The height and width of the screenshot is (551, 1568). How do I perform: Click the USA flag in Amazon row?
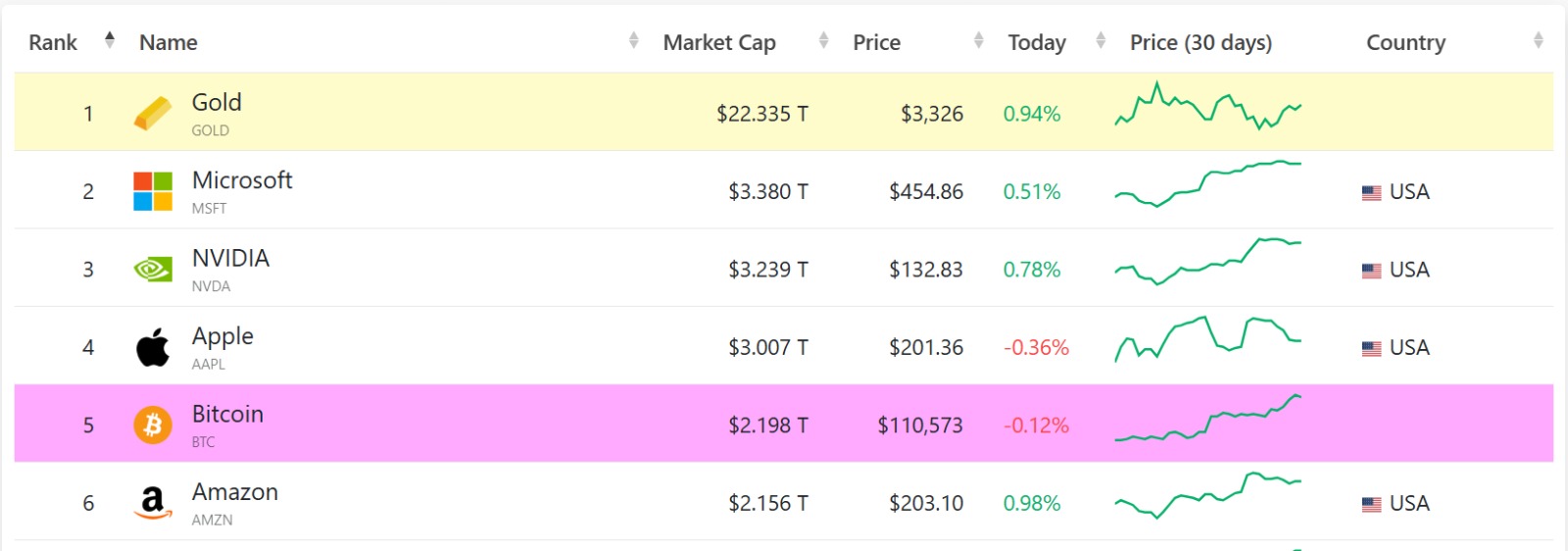pyautogui.click(x=1371, y=505)
